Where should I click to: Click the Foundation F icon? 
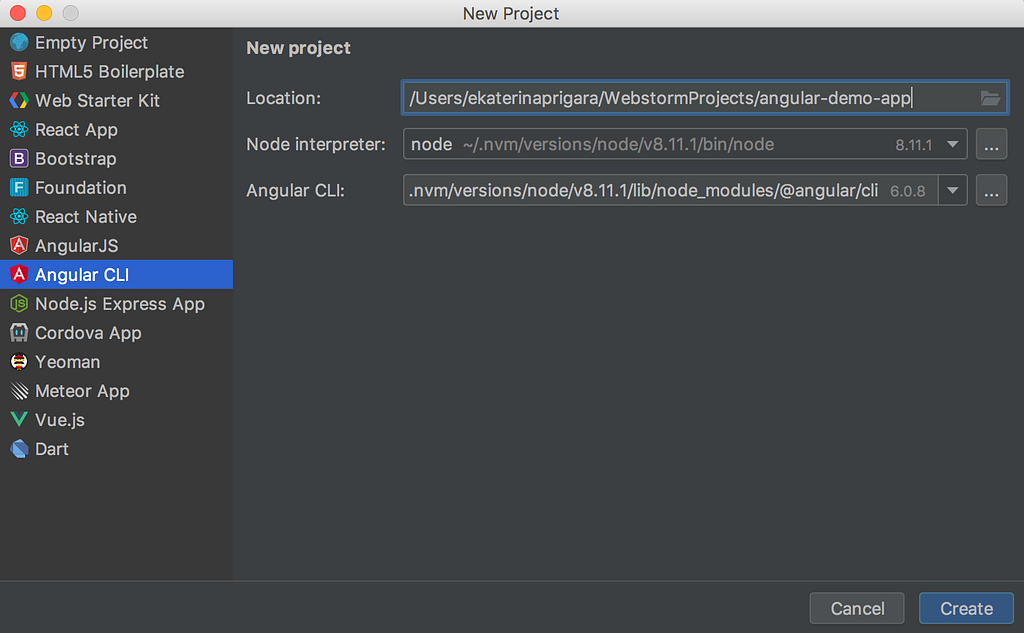pyautogui.click(x=19, y=188)
